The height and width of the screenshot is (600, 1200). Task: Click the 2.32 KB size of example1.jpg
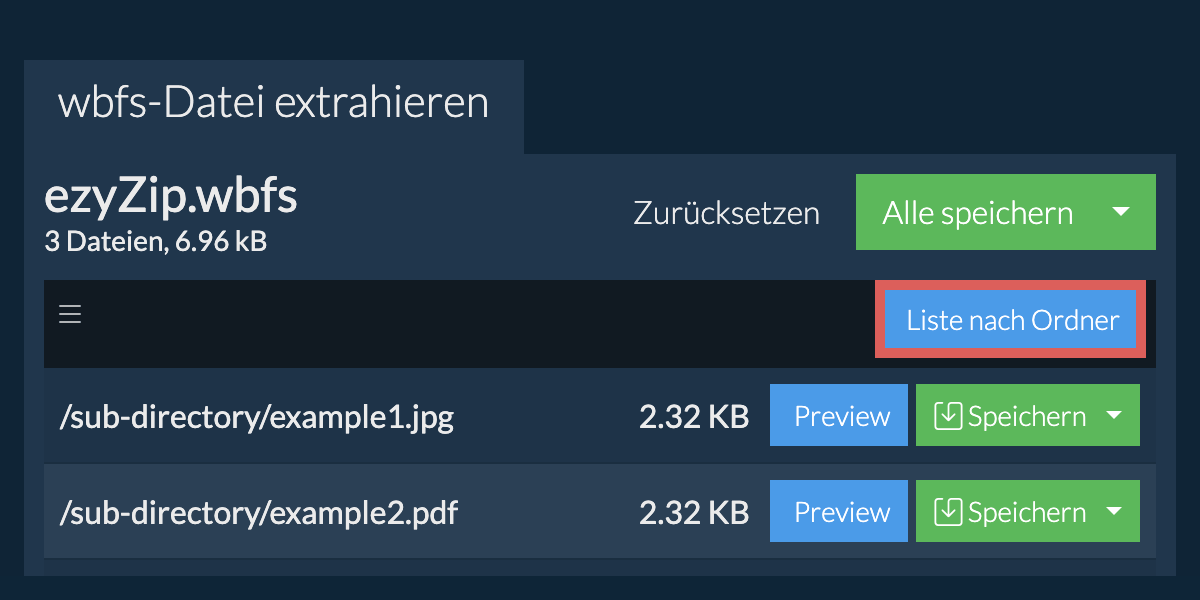694,416
